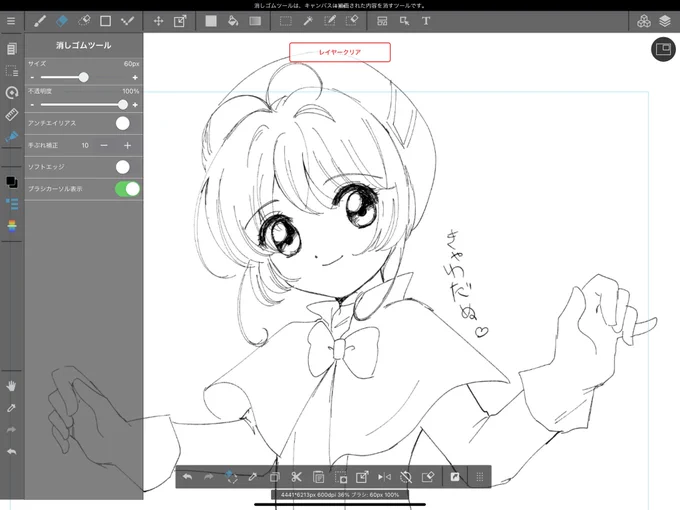Click the eraser/deselect toggle in bottom bar

(231, 477)
